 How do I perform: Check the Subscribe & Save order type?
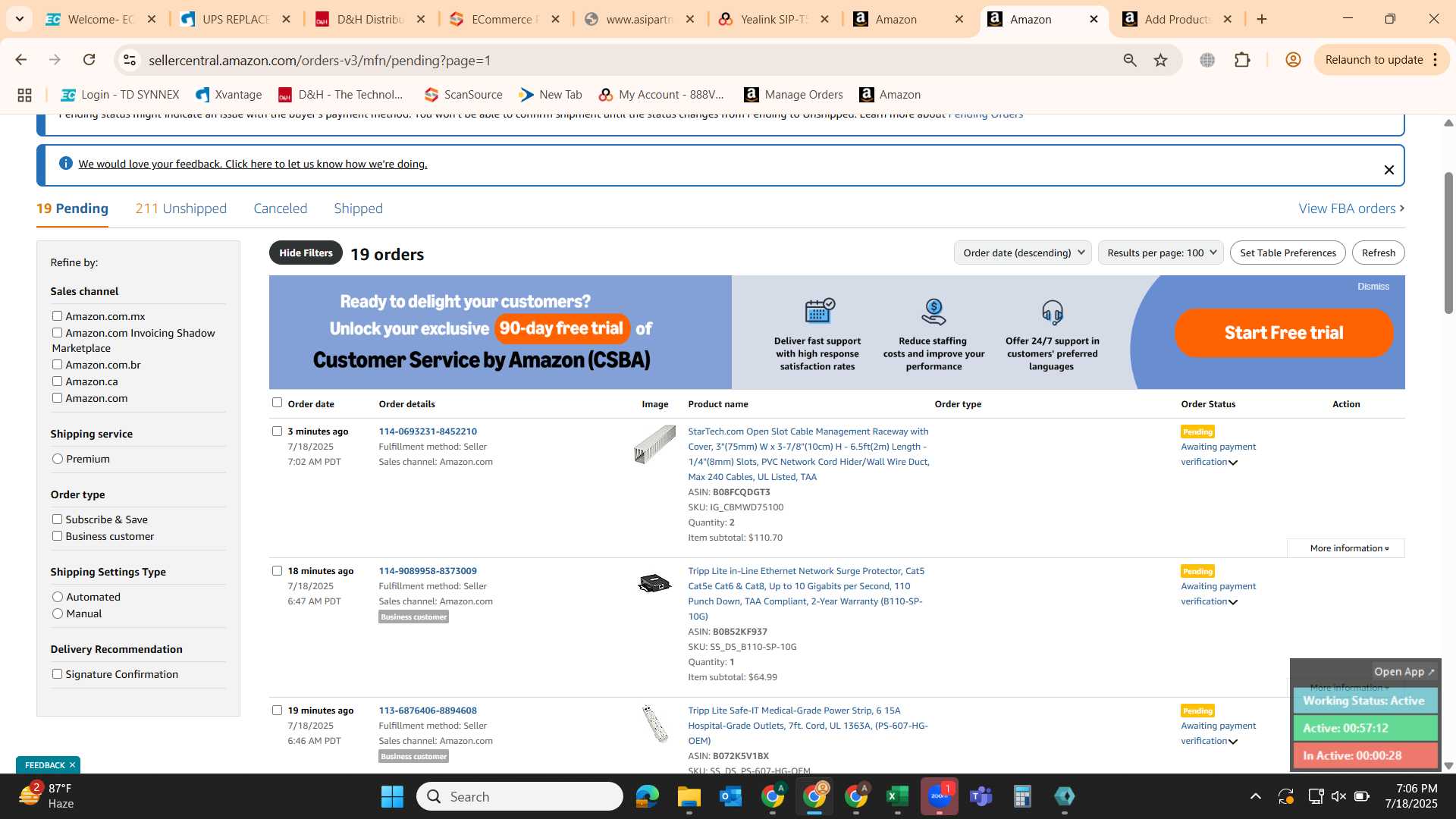coord(57,519)
